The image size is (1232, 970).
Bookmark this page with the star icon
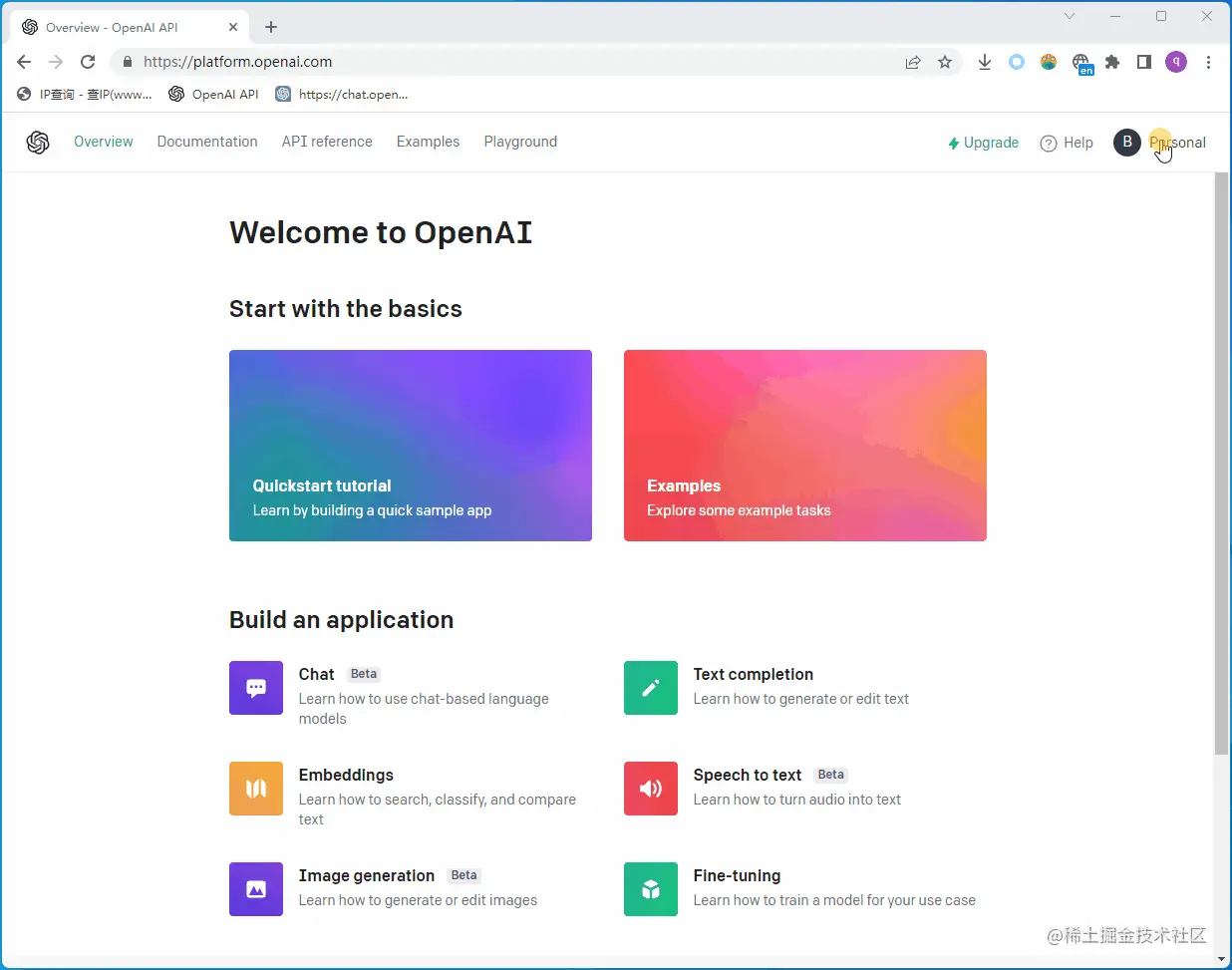point(945,62)
